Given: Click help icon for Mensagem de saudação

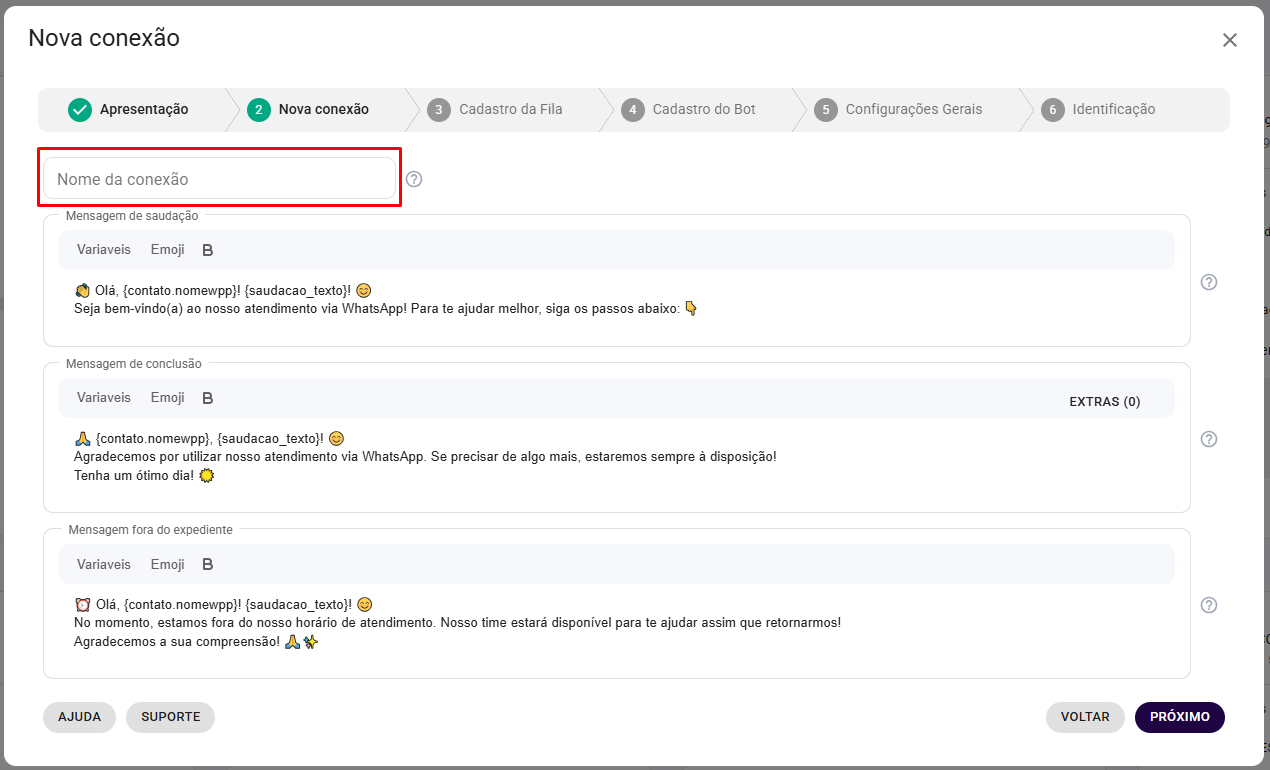Looking at the screenshot, I should coord(1208,282).
